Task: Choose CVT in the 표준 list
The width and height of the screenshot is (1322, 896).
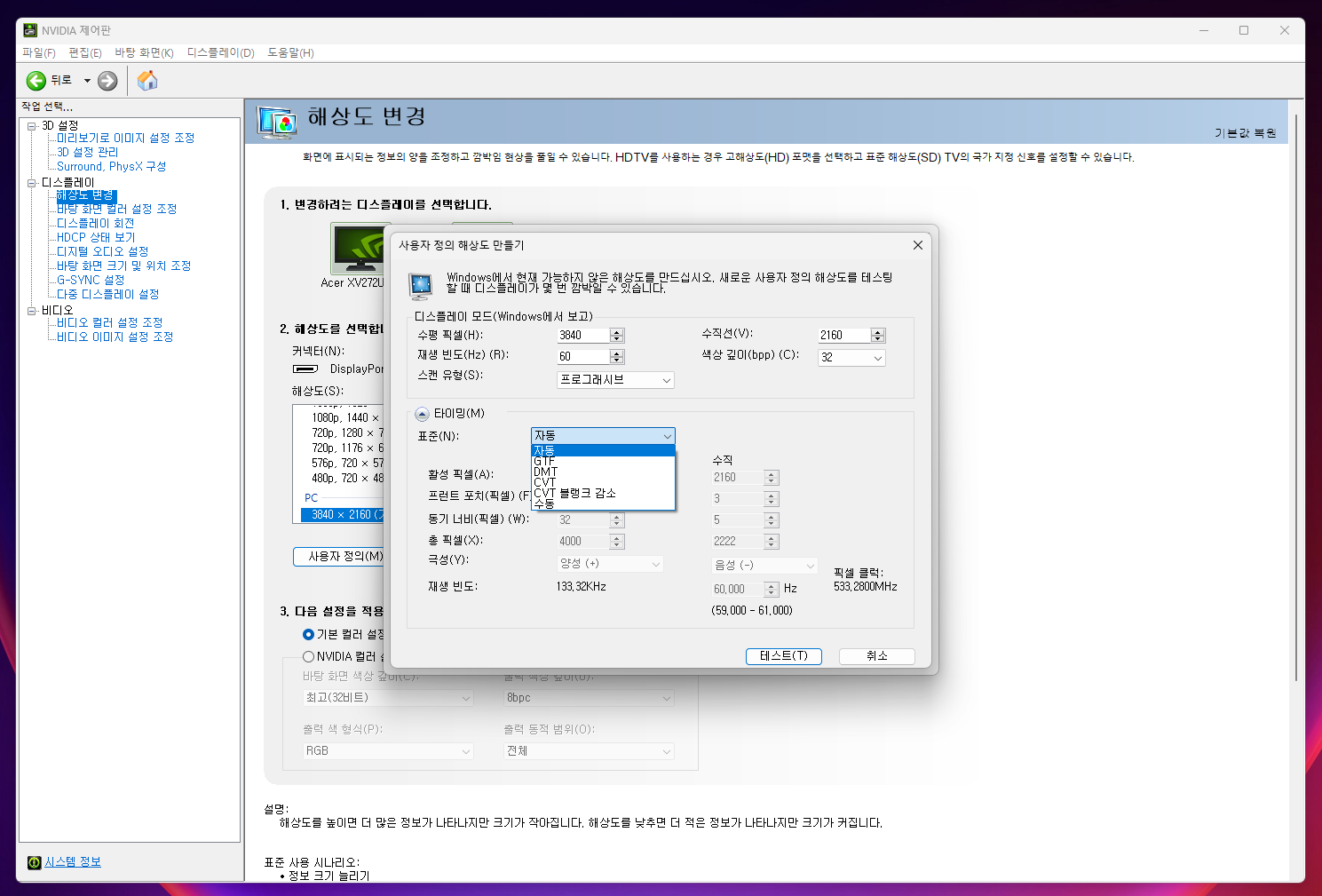Action: [603, 483]
